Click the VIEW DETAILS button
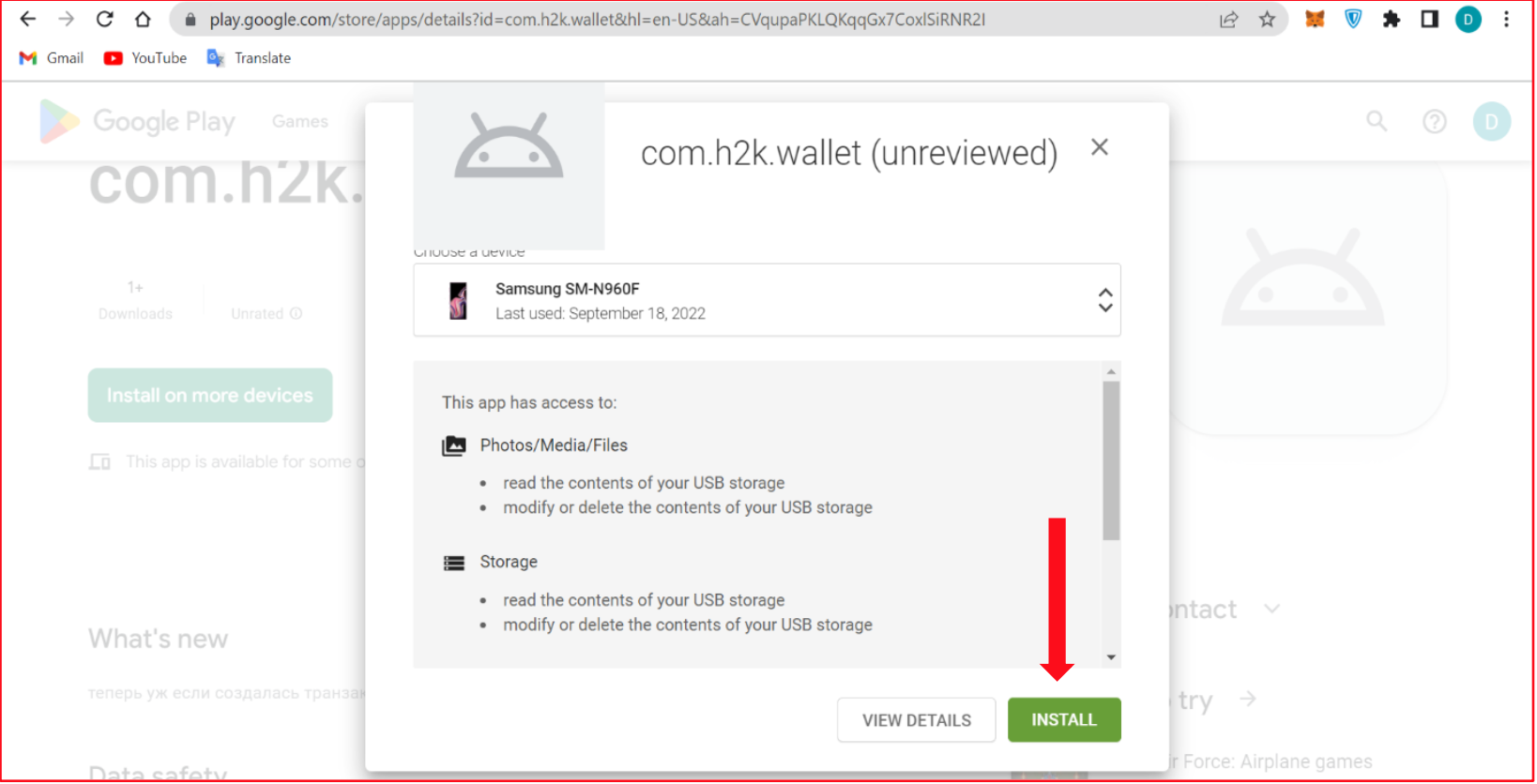Viewport: 1537px width, 784px height. [916, 720]
